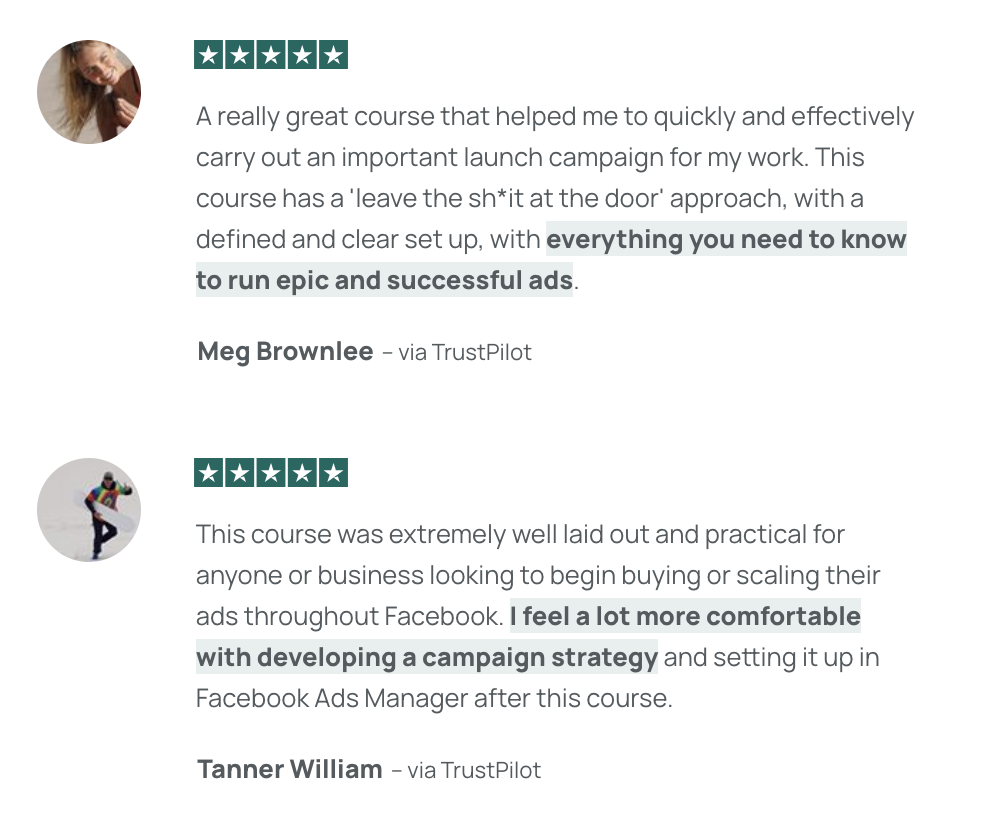
Task: Click first star in Meg Brownlee's rating
Action: click(209, 55)
